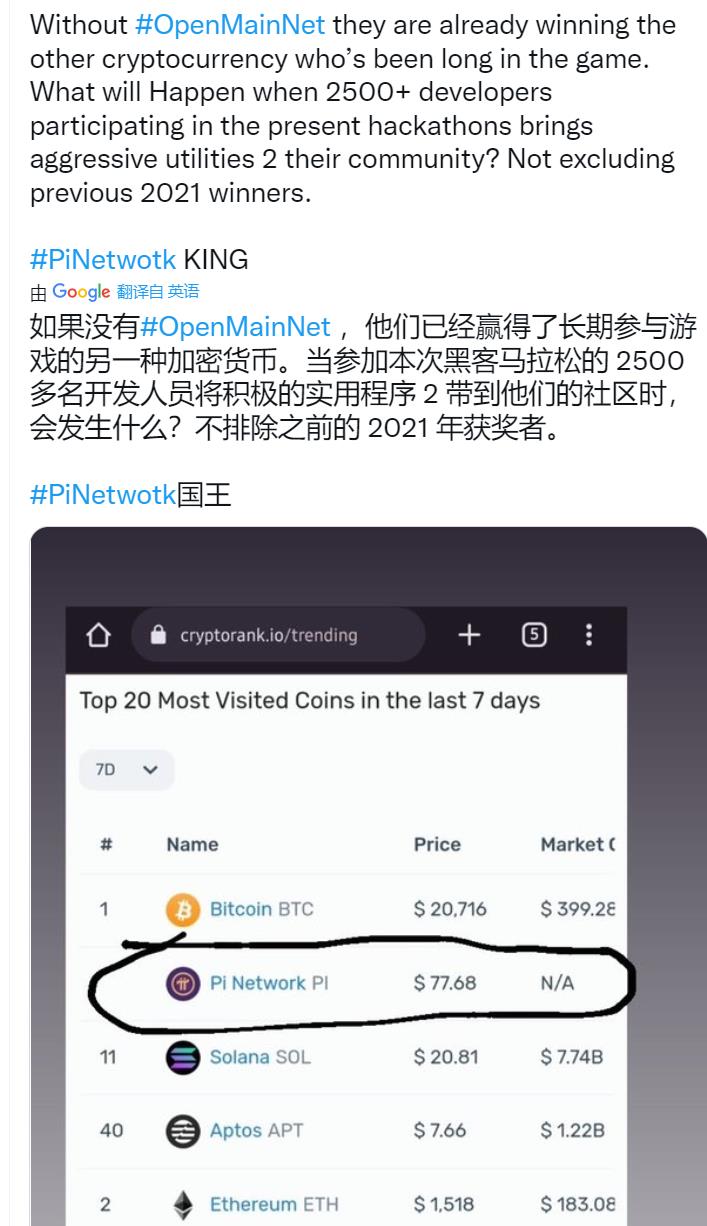Click the Aptos logo icon
Screen dimensions: 707x1226
click(182, 1131)
